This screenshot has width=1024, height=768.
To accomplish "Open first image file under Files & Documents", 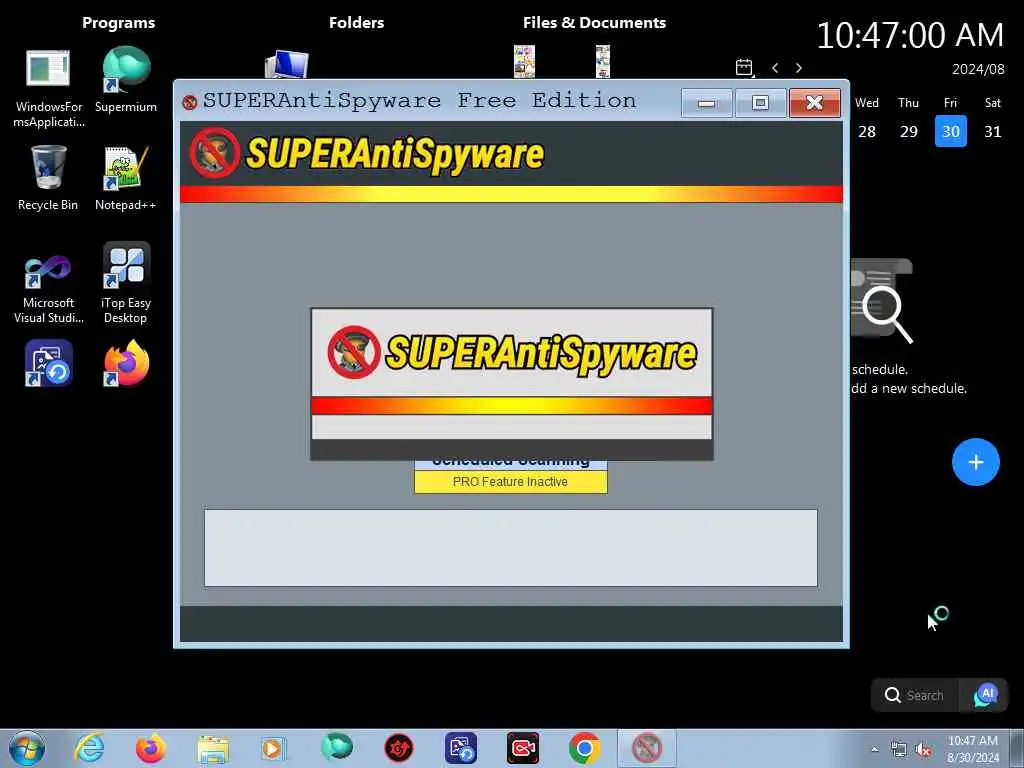I will pos(524,61).
